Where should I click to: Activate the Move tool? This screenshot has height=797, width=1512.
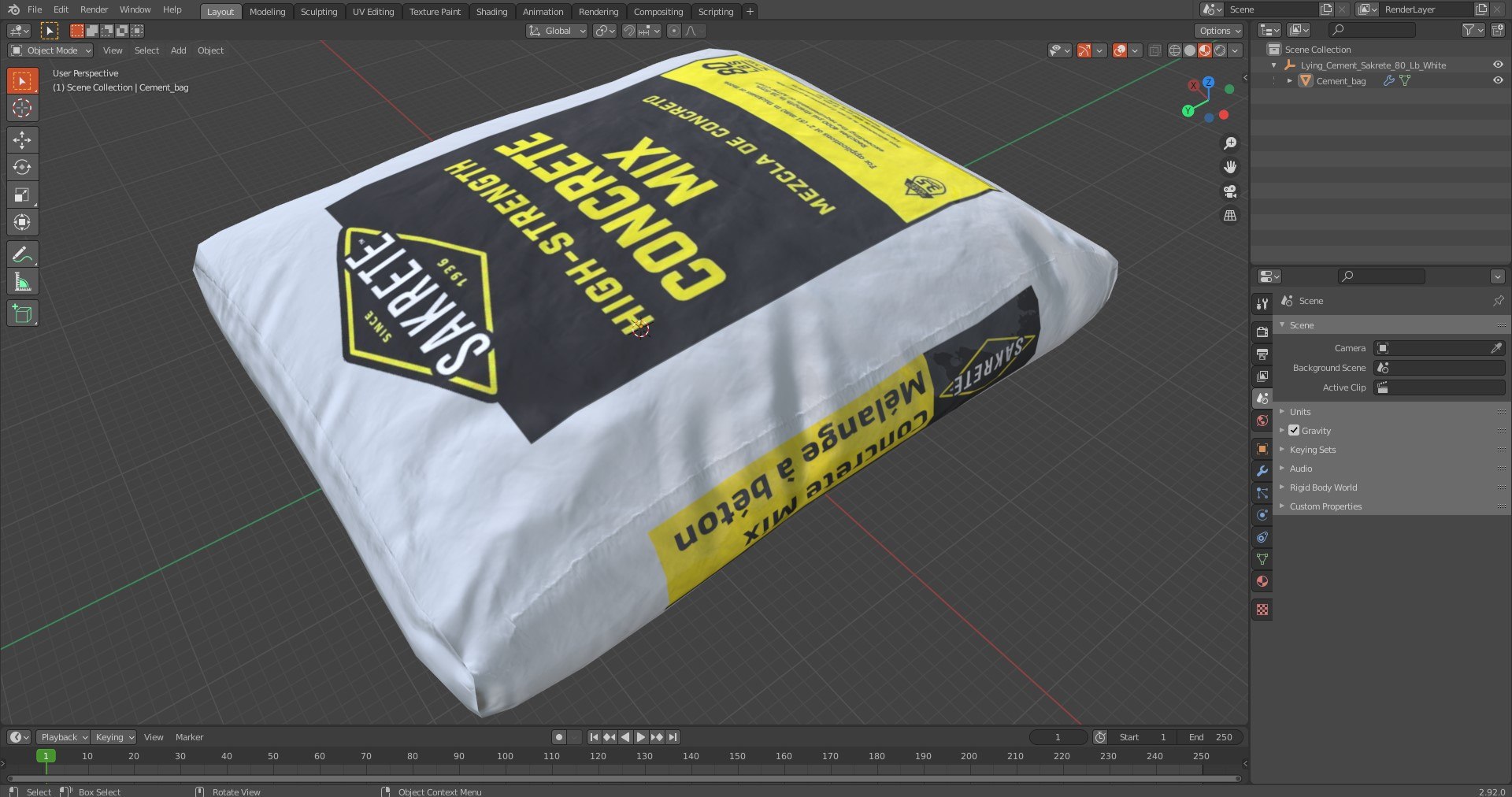22,140
